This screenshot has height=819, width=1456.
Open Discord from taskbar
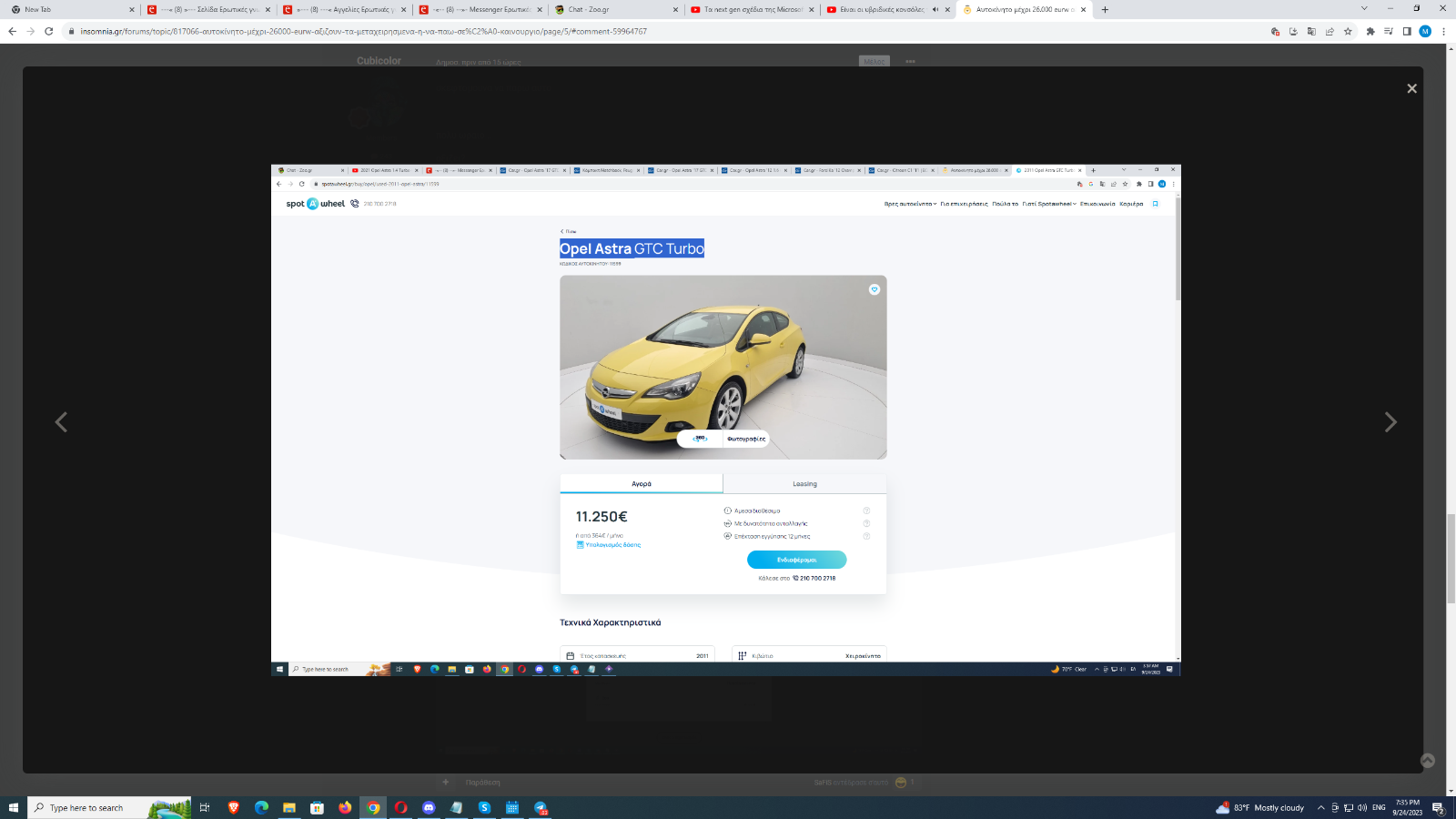click(x=429, y=807)
